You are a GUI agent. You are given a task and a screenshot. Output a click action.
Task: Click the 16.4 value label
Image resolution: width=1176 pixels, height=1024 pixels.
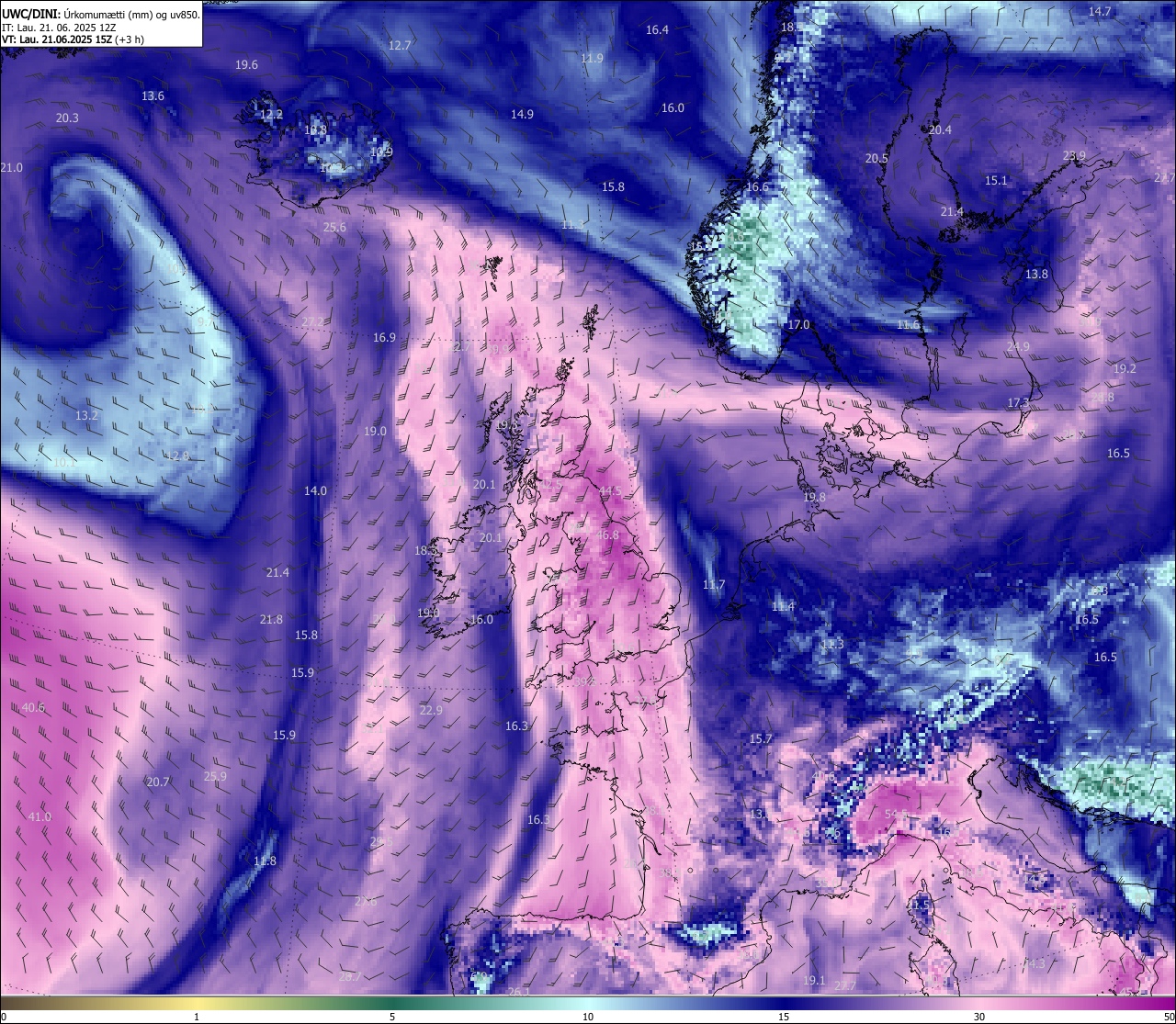click(x=657, y=29)
